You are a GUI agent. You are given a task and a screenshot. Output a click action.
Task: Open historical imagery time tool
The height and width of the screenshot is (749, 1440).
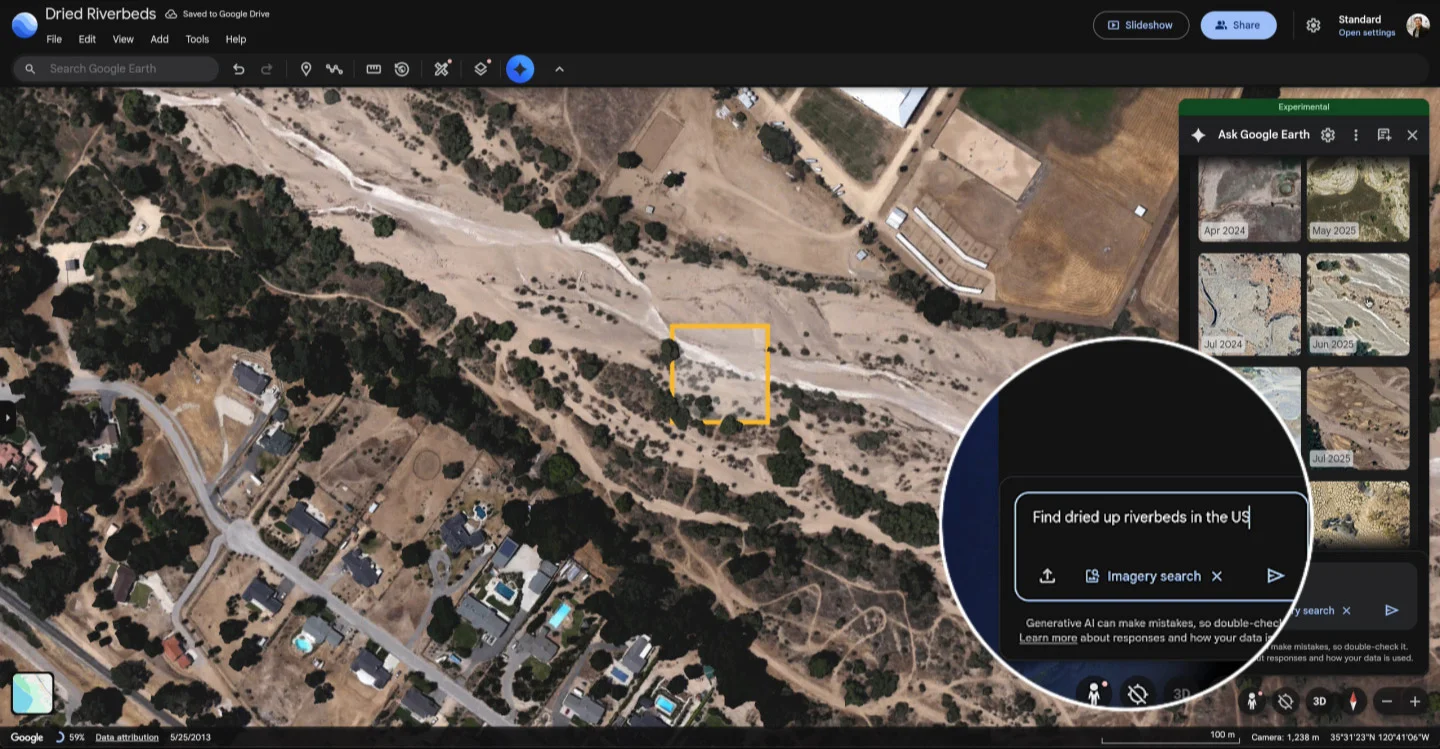[x=401, y=68]
